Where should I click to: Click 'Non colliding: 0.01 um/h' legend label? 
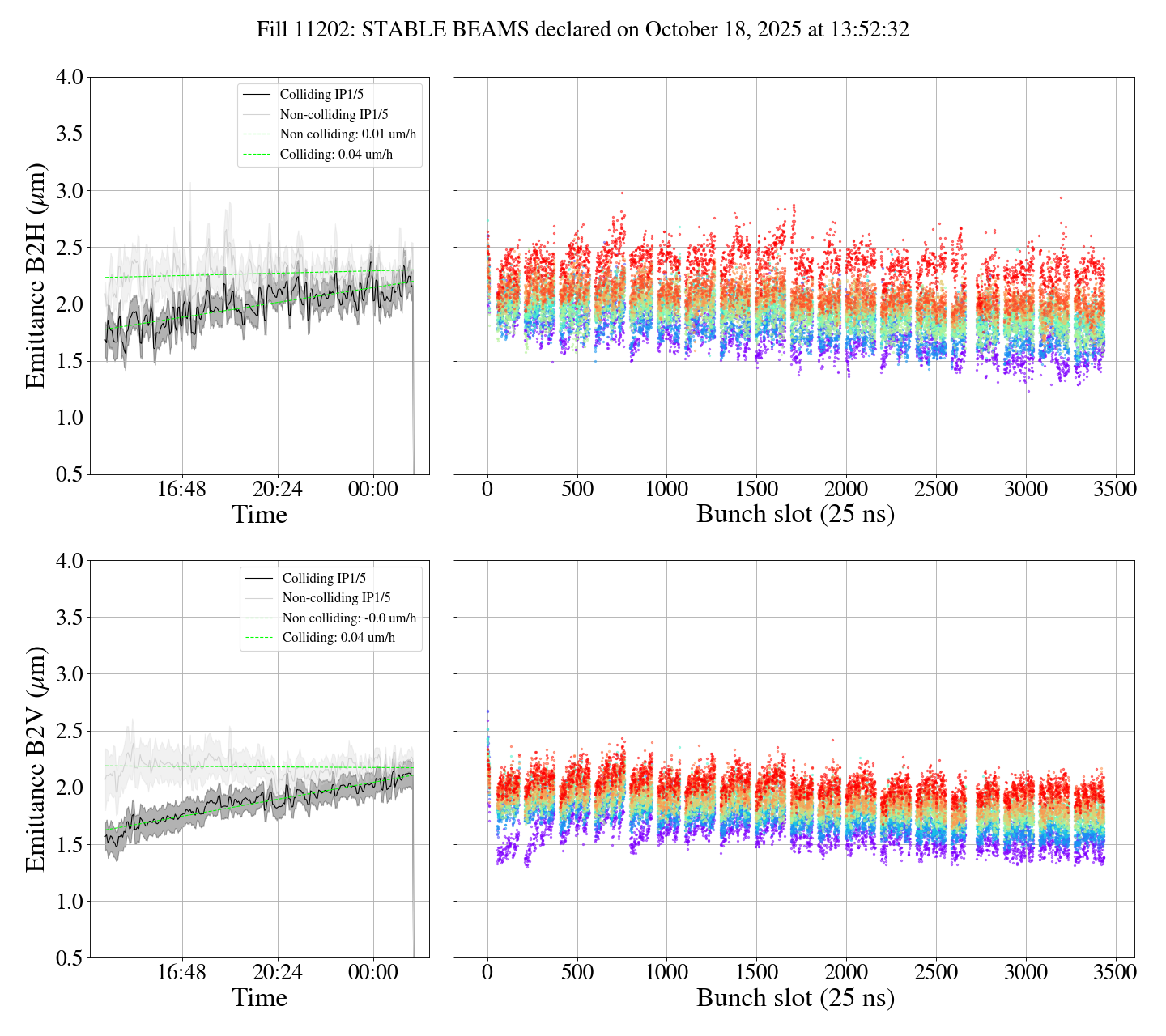tap(347, 134)
